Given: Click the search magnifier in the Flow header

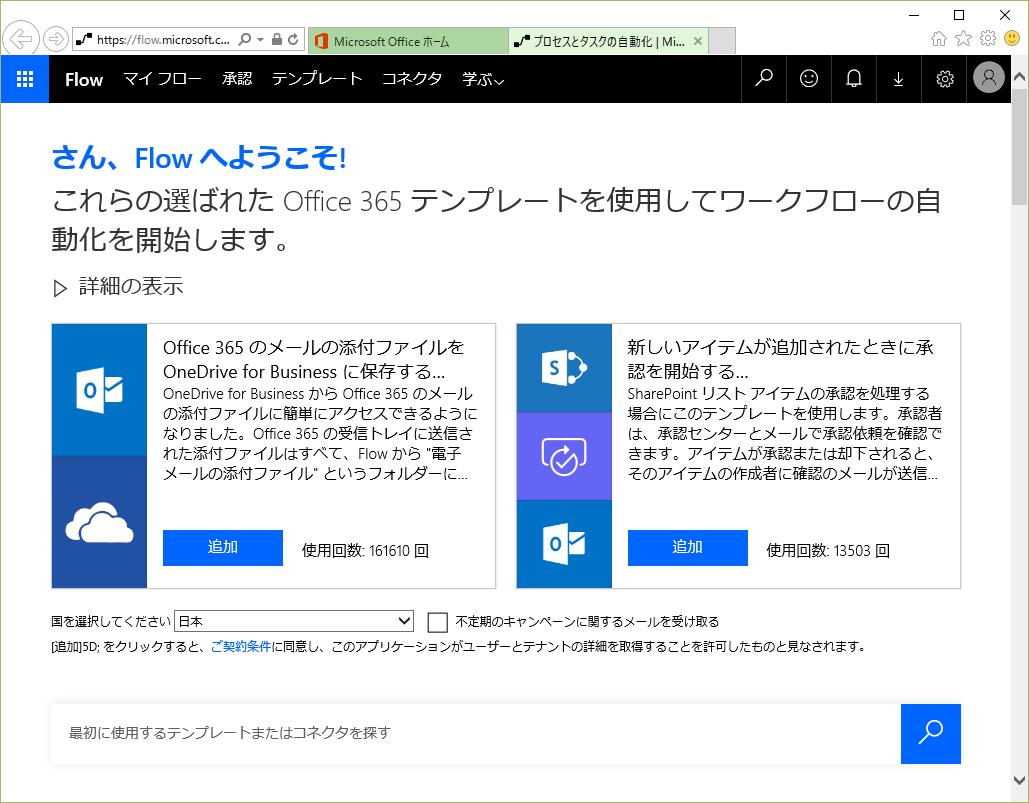Looking at the screenshot, I should [764, 79].
